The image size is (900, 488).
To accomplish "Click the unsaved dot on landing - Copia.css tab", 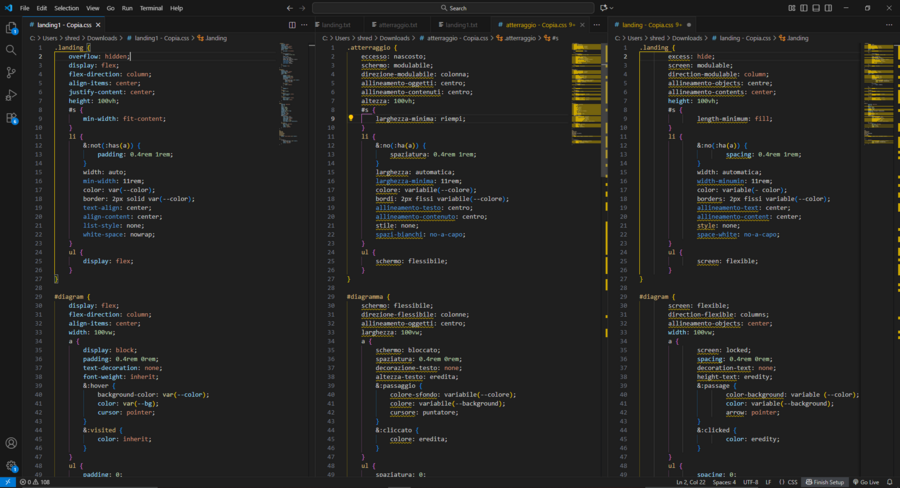I will click(689, 25).
